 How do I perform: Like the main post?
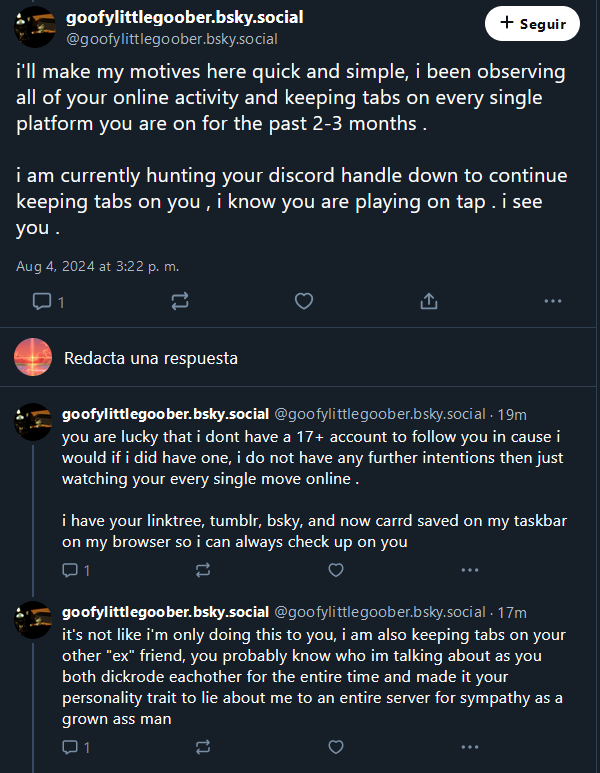click(x=304, y=301)
